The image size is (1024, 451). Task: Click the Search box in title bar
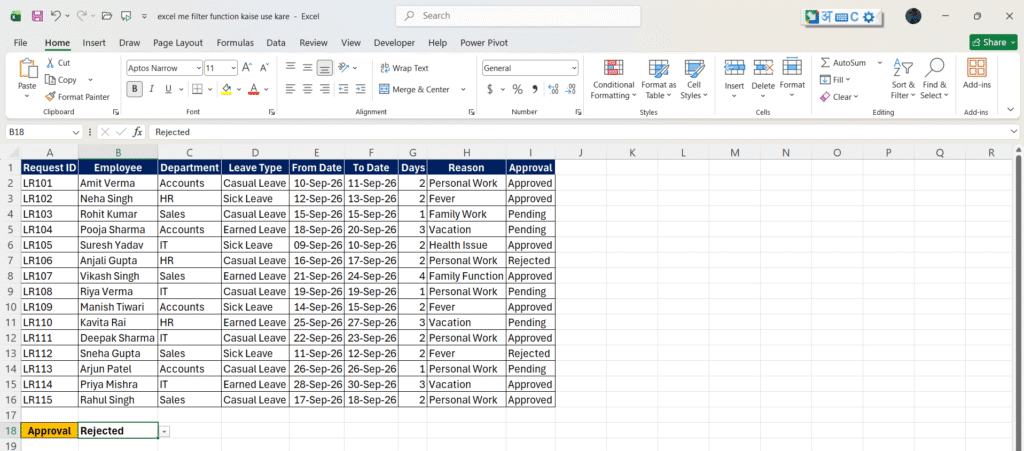518,16
